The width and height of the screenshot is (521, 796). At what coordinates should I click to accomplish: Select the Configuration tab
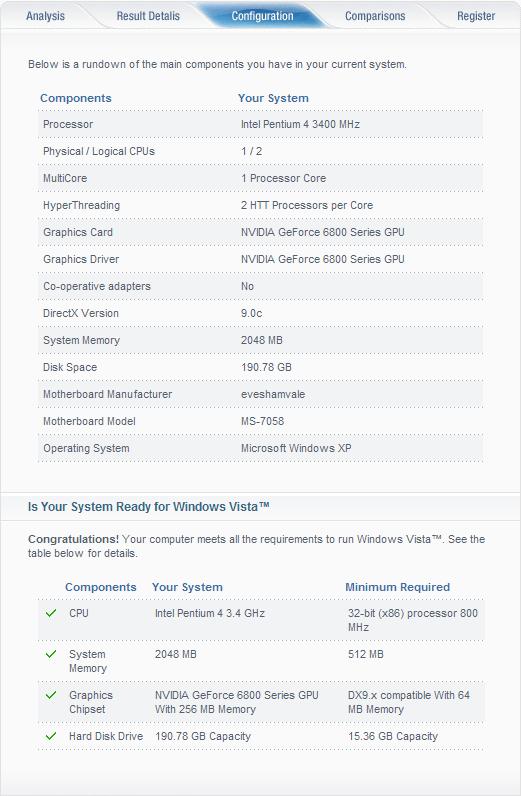[263, 16]
